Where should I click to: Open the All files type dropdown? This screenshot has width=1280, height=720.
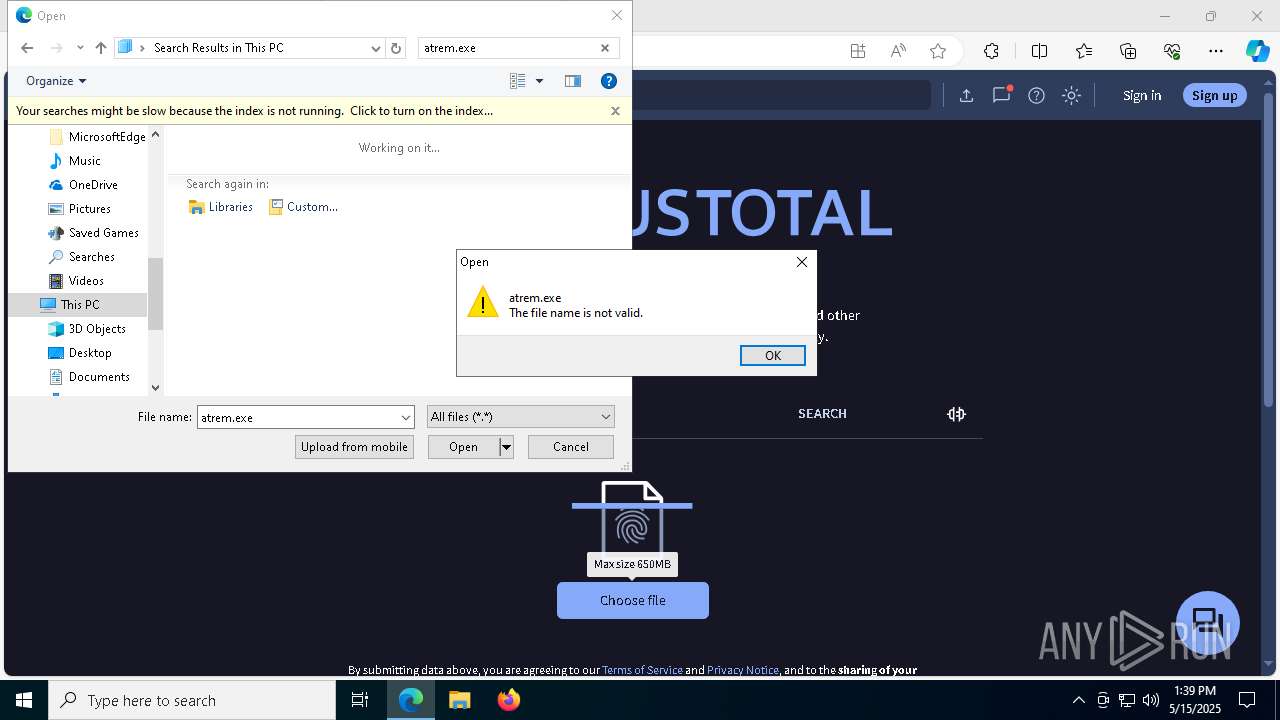pyautogui.click(x=520, y=417)
